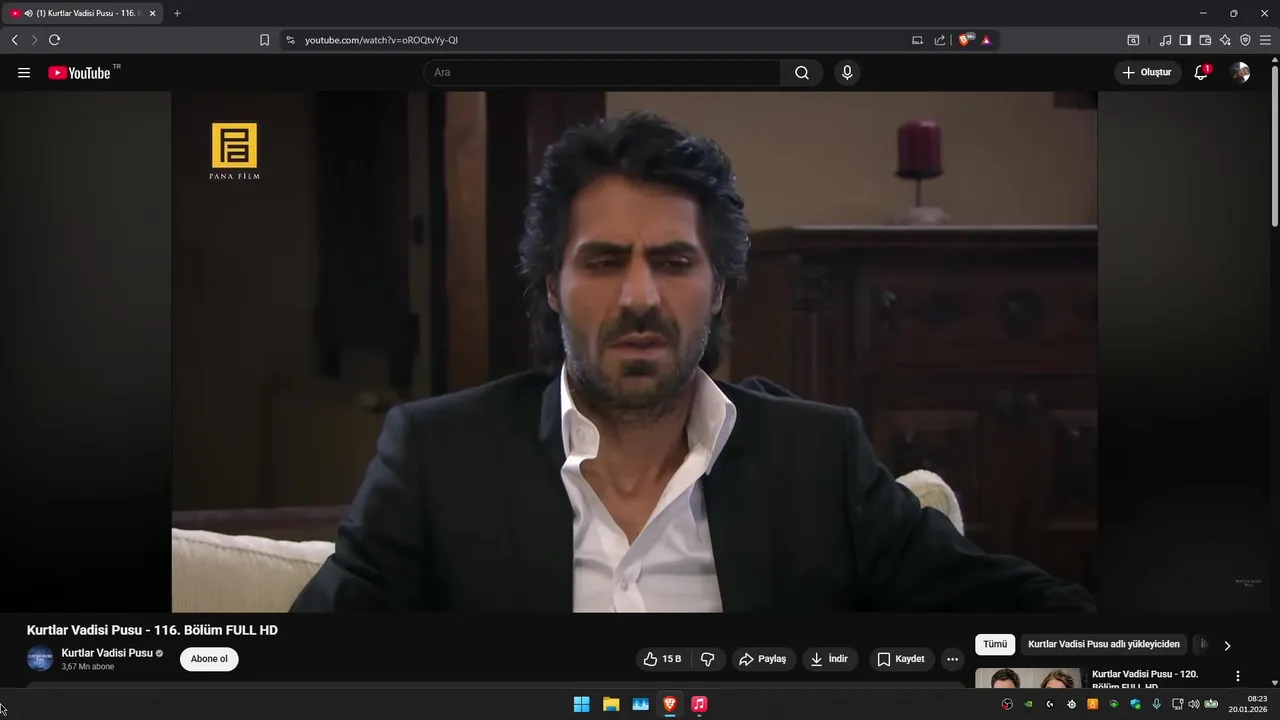Open the network tray icon
The image size is (1280, 720).
(1177, 704)
